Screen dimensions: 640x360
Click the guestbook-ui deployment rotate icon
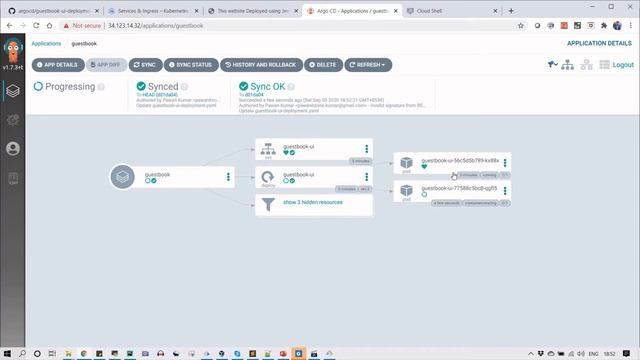pos(268,177)
